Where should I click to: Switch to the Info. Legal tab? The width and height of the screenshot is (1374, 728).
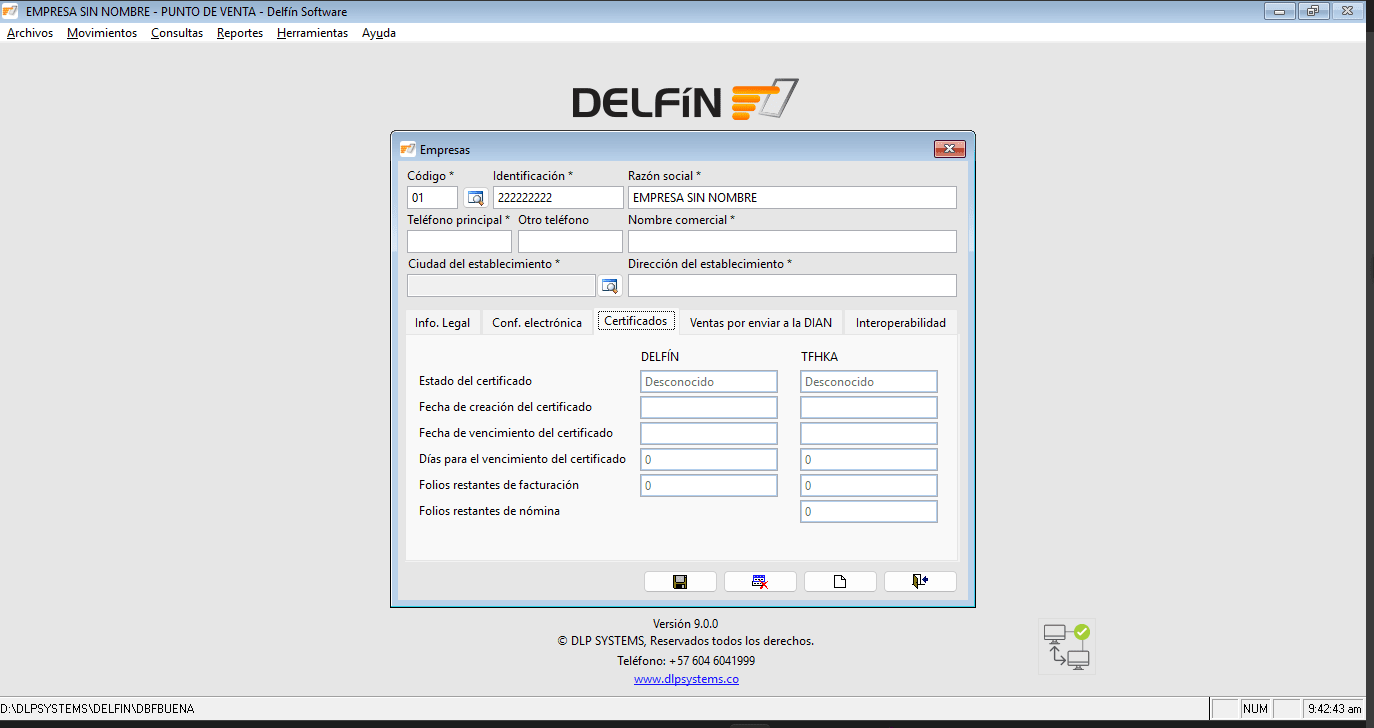pyautogui.click(x=443, y=322)
